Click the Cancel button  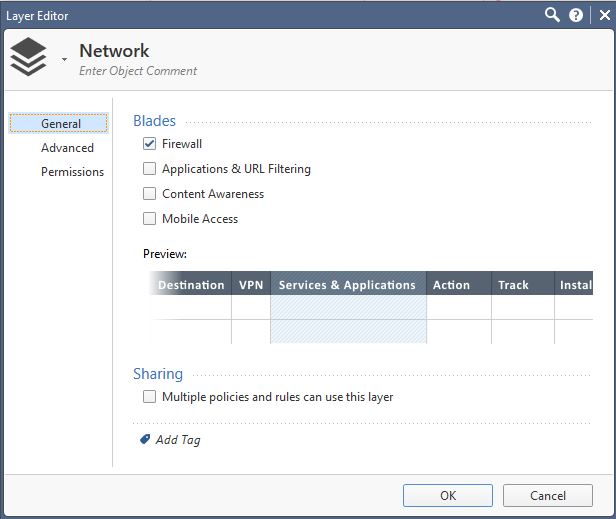(x=548, y=495)
